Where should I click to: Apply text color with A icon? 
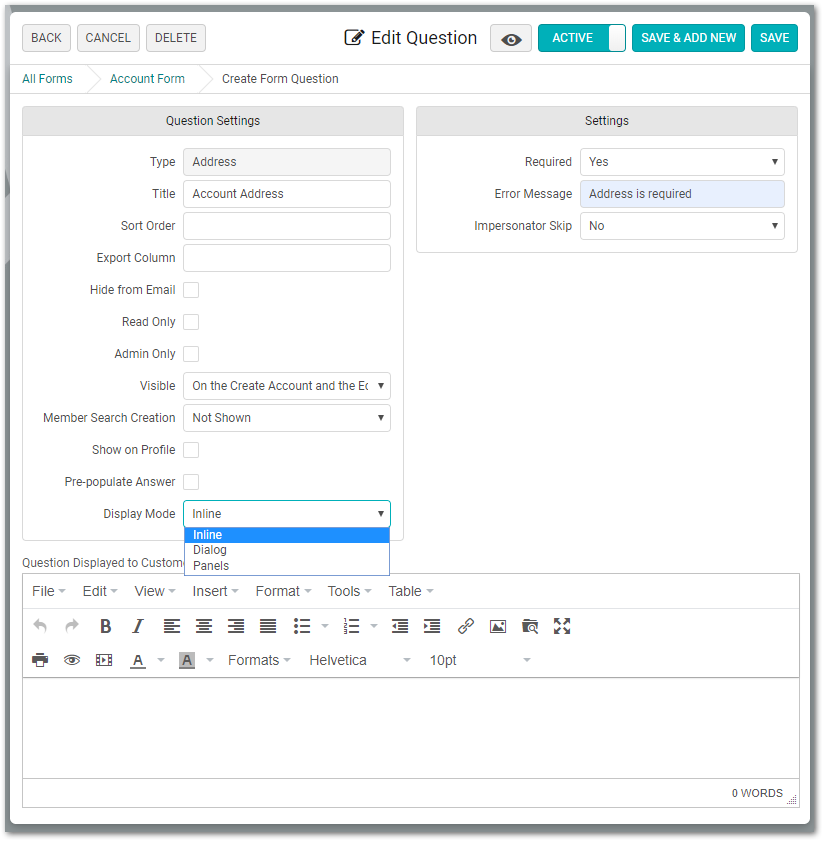click(x=138, y=660)
